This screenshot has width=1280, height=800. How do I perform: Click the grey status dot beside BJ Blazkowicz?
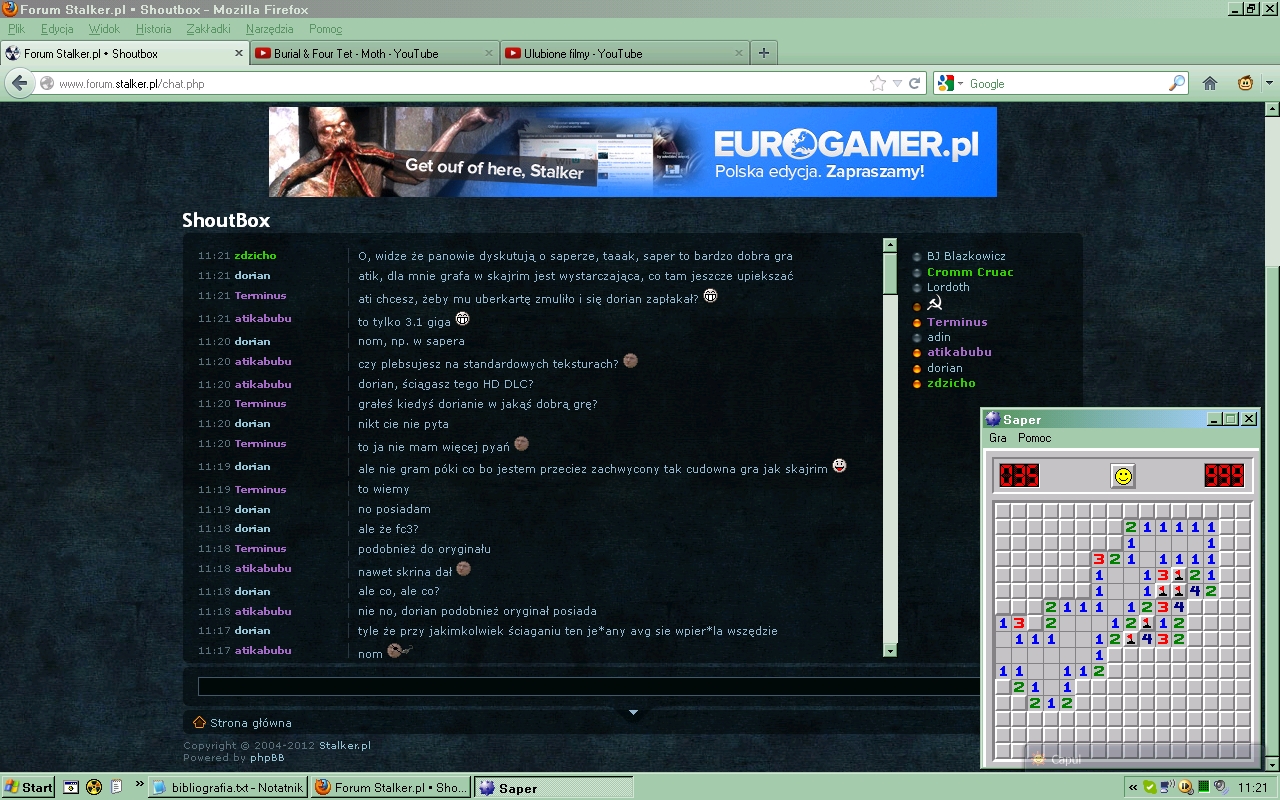(x=917, y=257)
